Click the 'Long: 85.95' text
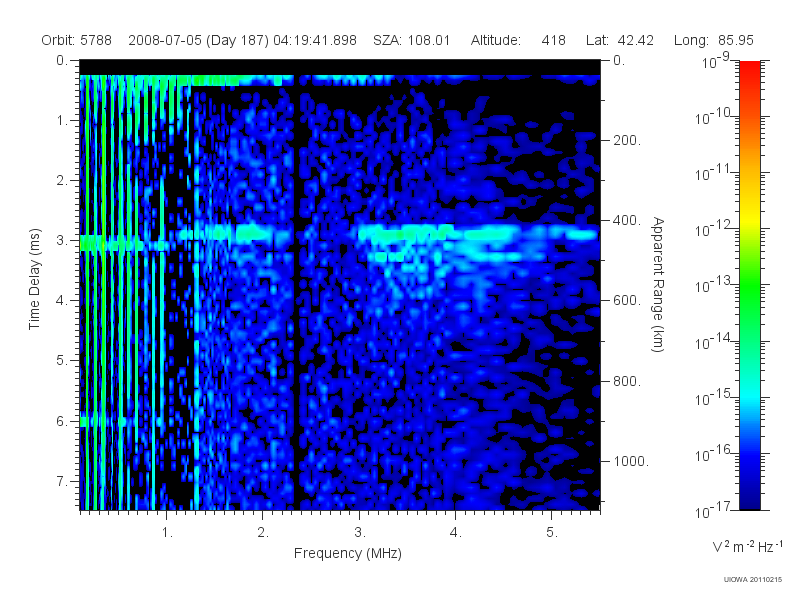The image size is (800, 600). tap(714, 40)
